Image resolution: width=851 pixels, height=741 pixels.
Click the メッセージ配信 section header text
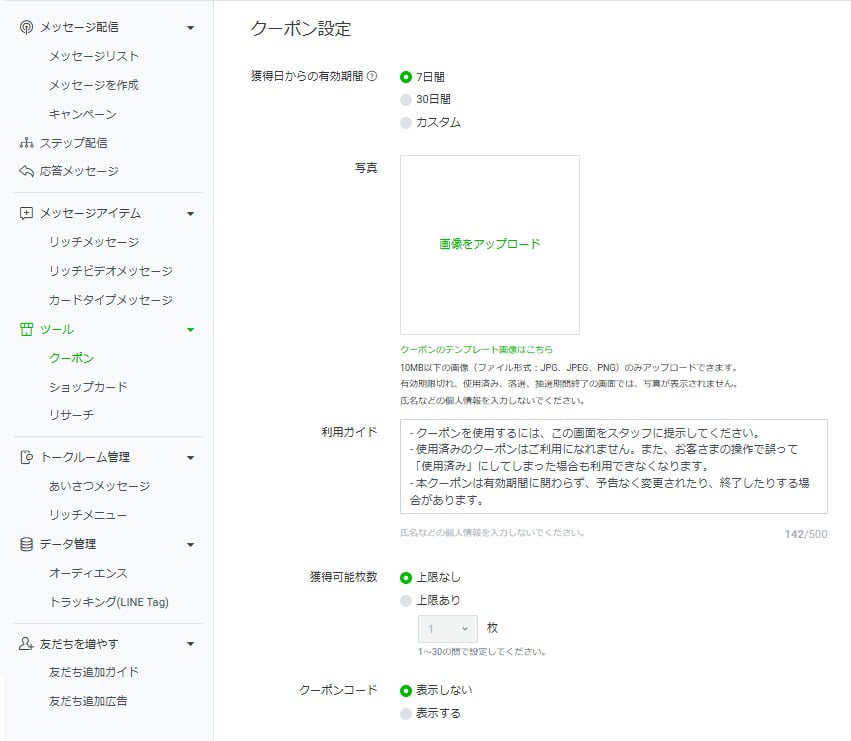(79, 27)
